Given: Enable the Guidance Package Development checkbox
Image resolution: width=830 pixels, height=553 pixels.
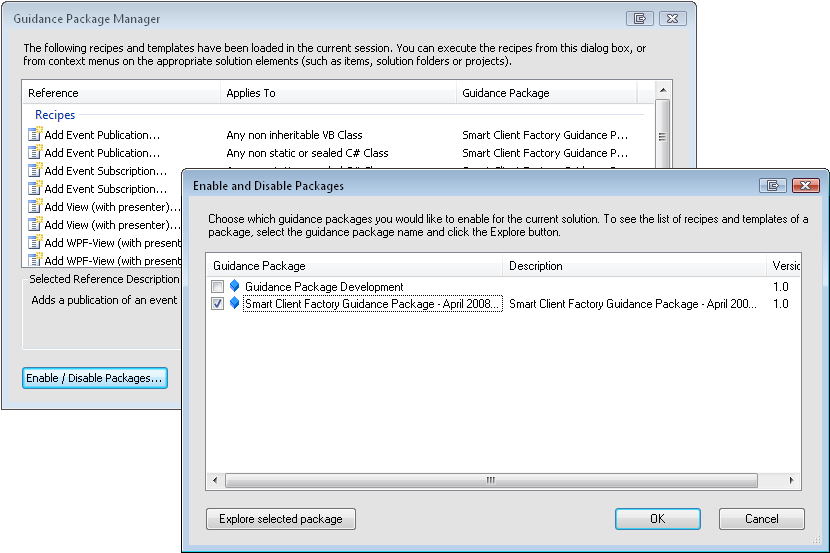Looking at the screenshot, I should (218, 286).
